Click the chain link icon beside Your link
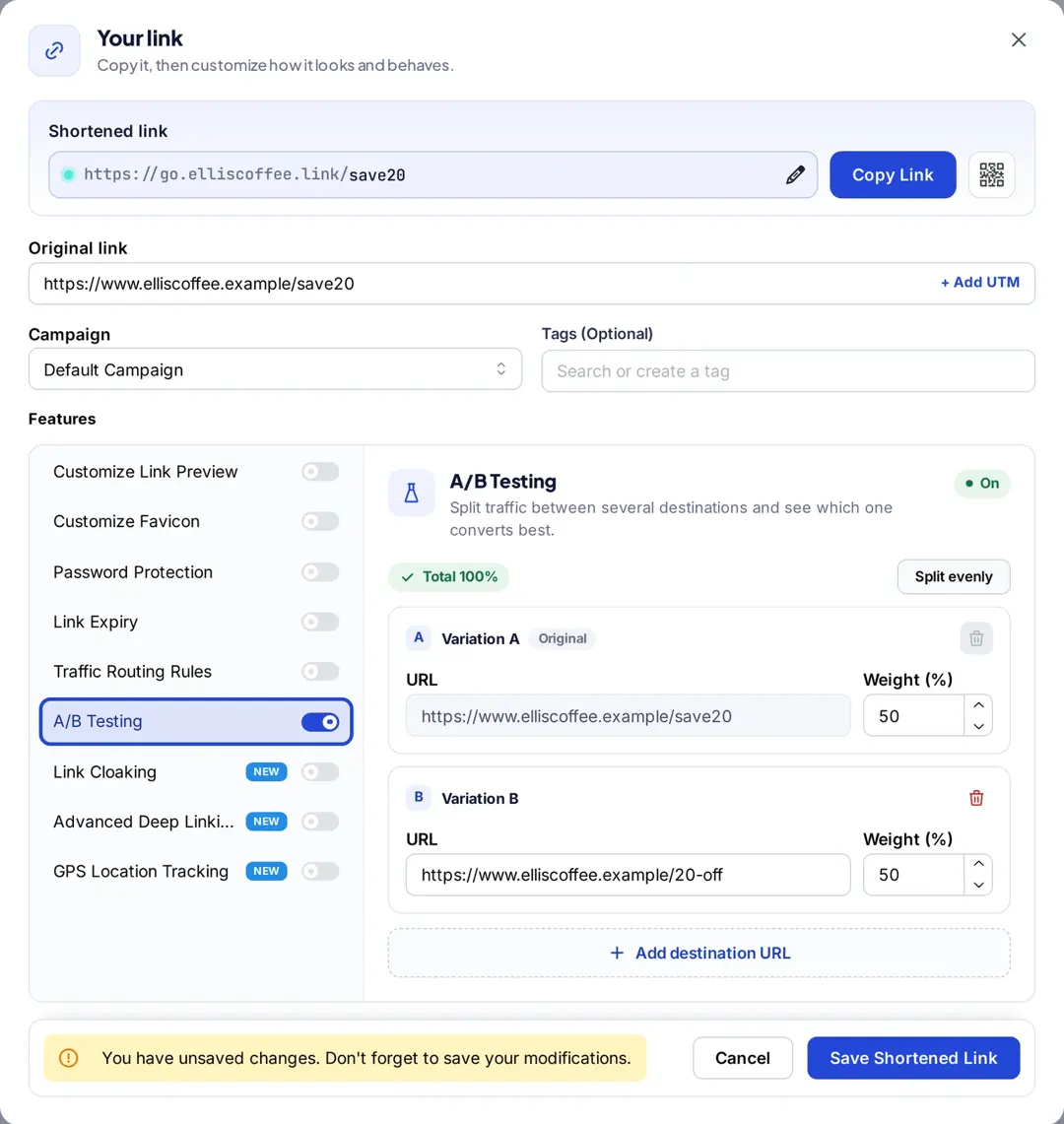The width and height of the screenshot is (1064, 1124). tap(54, 51)
